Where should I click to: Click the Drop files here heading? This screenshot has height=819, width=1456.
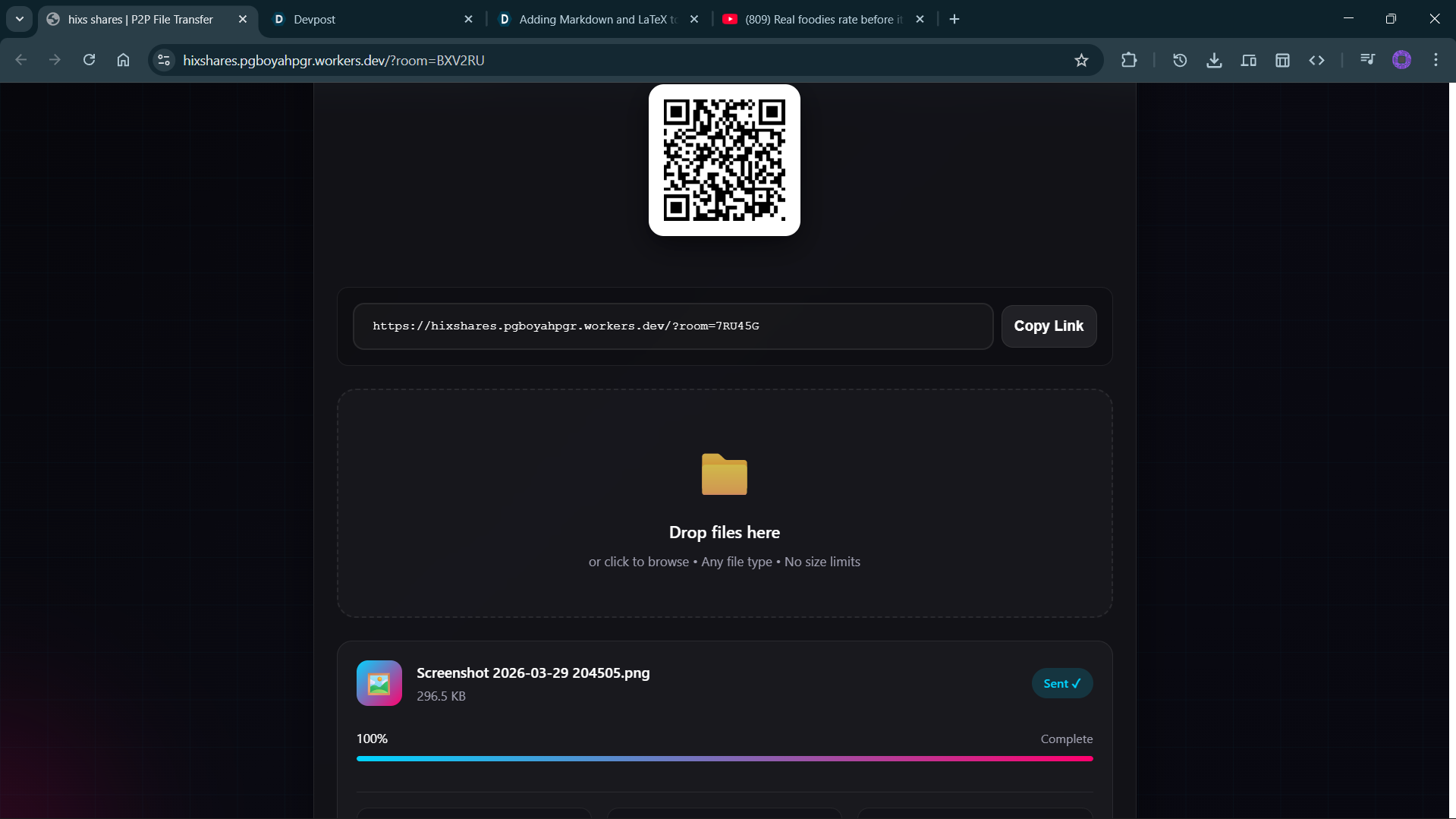pos(725,533)
